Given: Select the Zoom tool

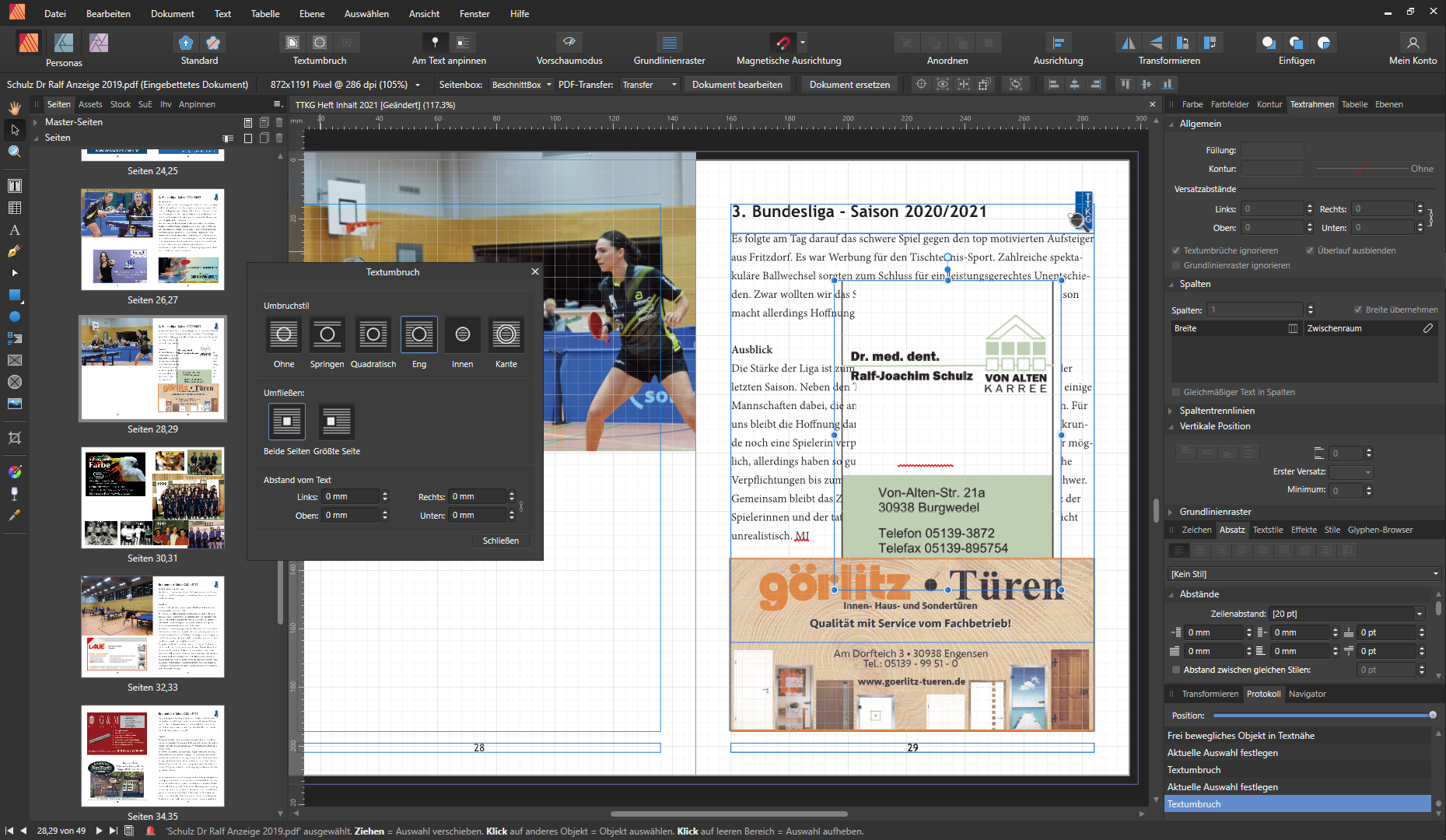Looking at the screenshot, I should (14, 152).
